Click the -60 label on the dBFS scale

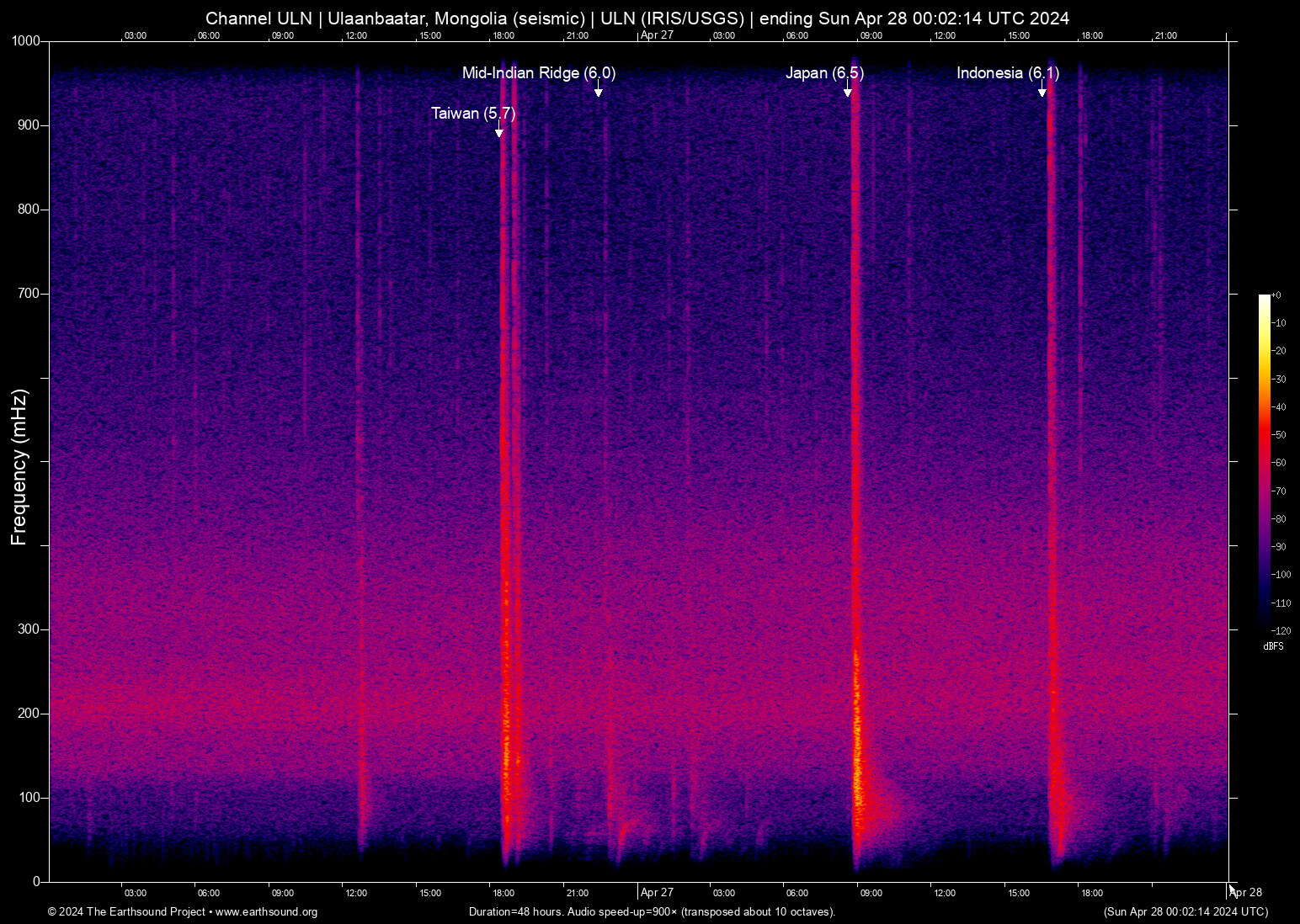pos(1278,463)
